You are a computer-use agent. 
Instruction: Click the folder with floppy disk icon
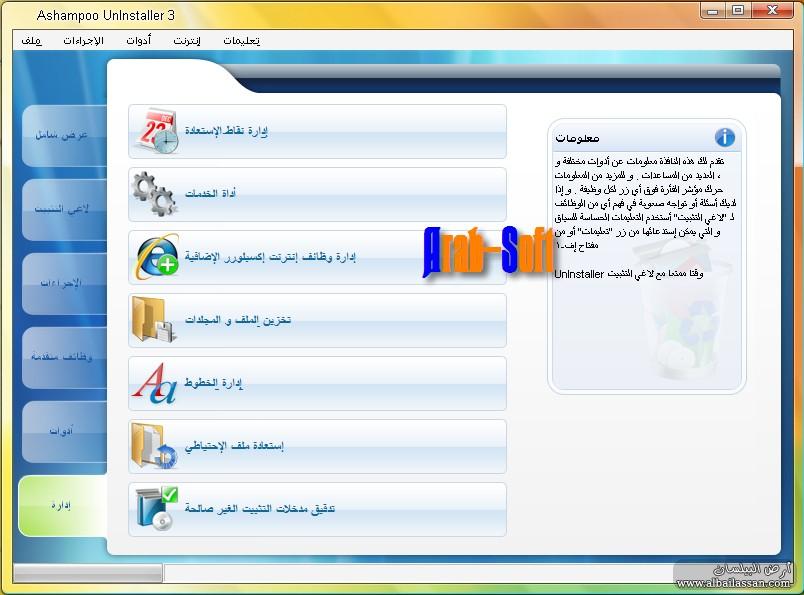[x=153, y=320]
